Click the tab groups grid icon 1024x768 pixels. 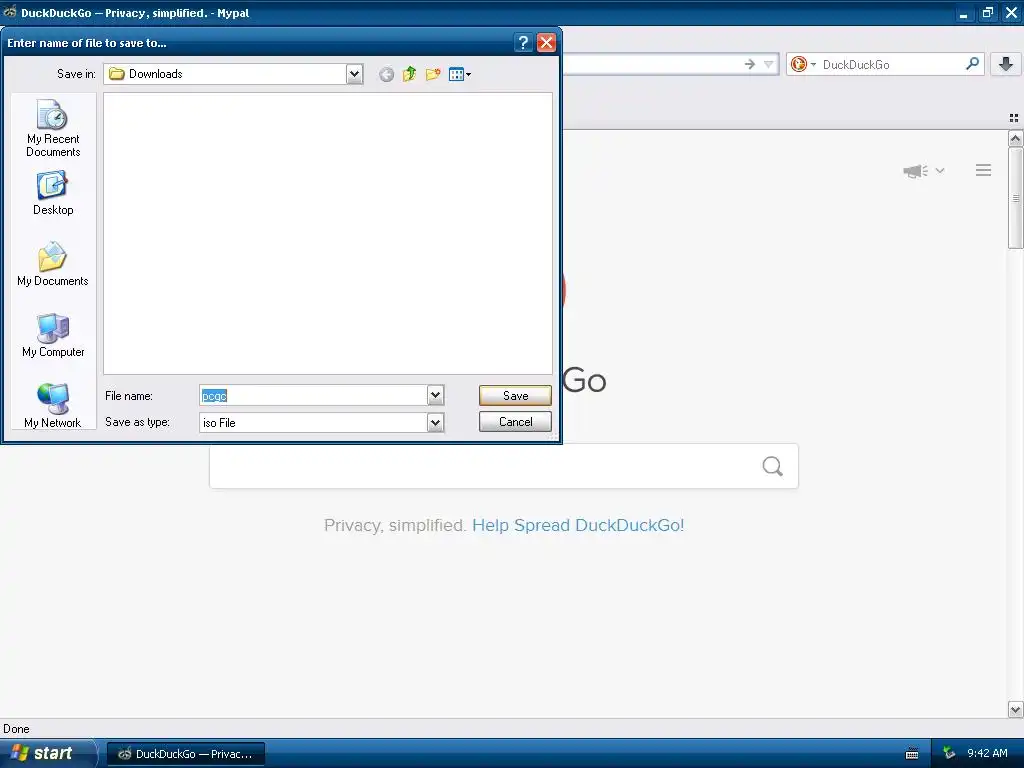pyautogui.click(x=1014, y=118)
